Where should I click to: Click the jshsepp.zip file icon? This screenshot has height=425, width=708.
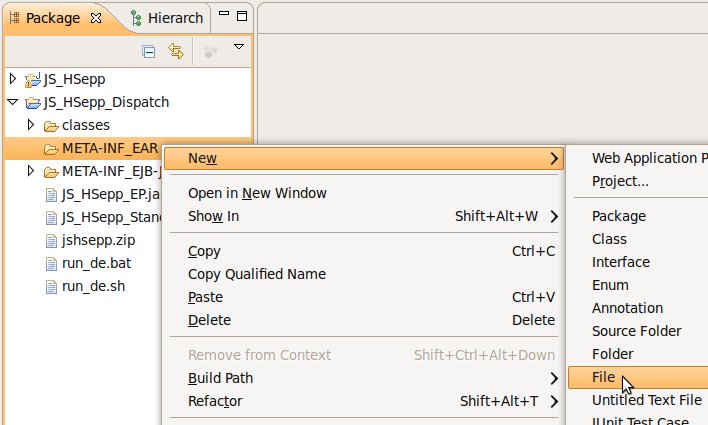[x=52, y=240]
